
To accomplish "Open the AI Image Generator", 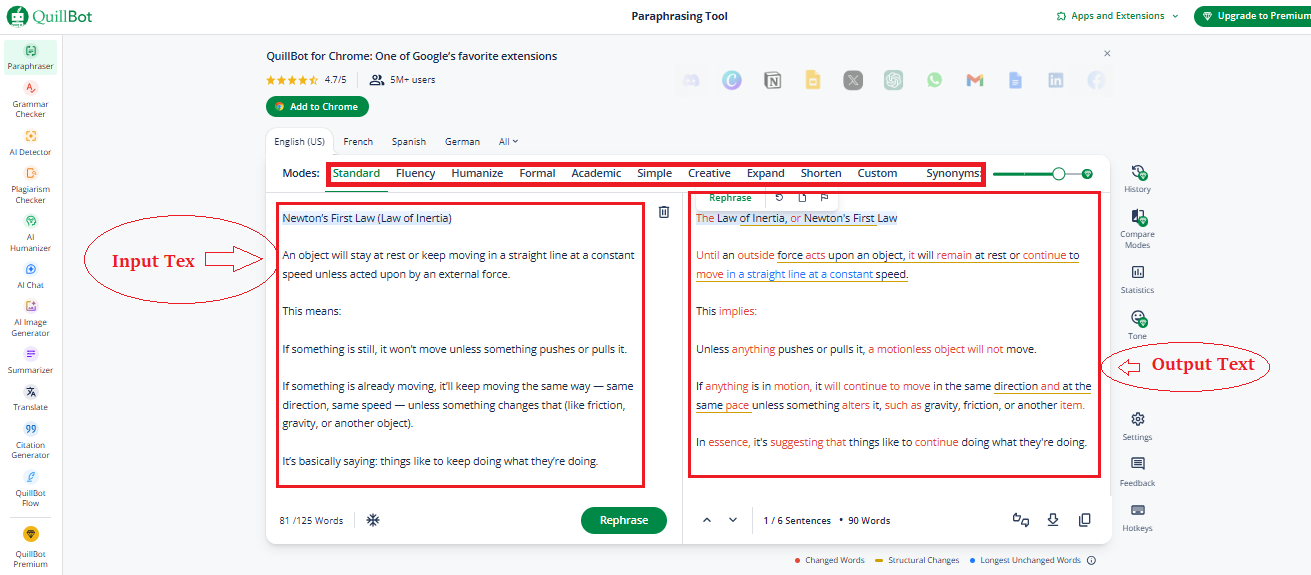I will [x=30, y=319].
